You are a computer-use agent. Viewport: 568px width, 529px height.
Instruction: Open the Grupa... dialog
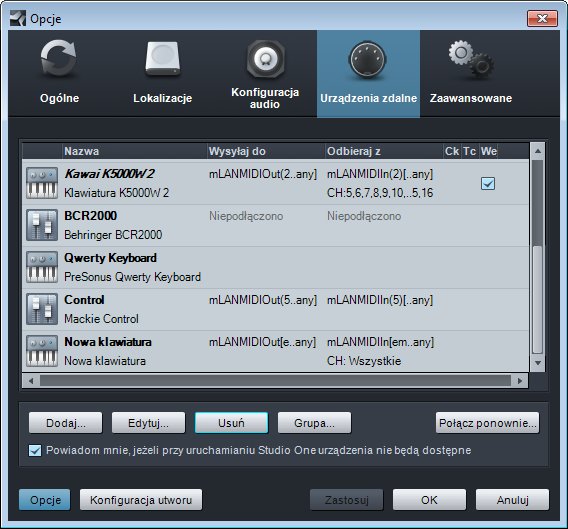(x=314, y=423)
